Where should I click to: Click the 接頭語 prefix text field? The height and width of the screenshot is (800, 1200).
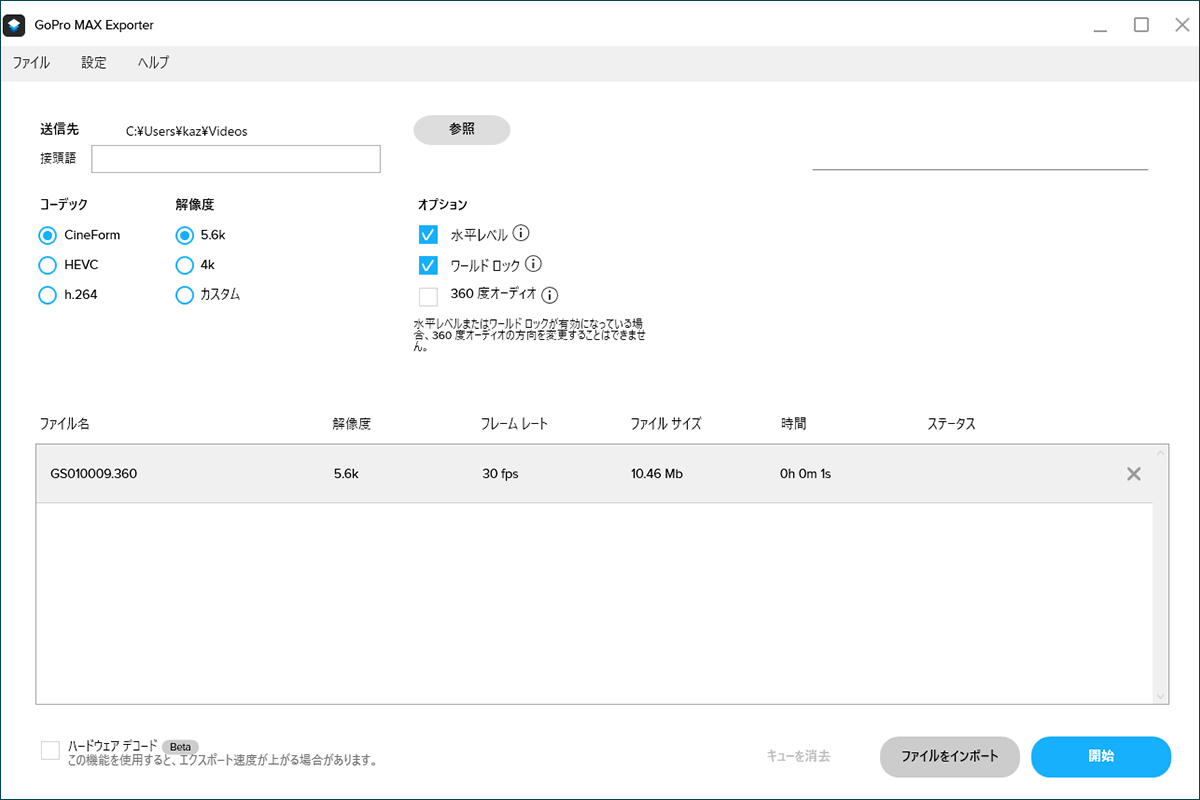[236, 159]
